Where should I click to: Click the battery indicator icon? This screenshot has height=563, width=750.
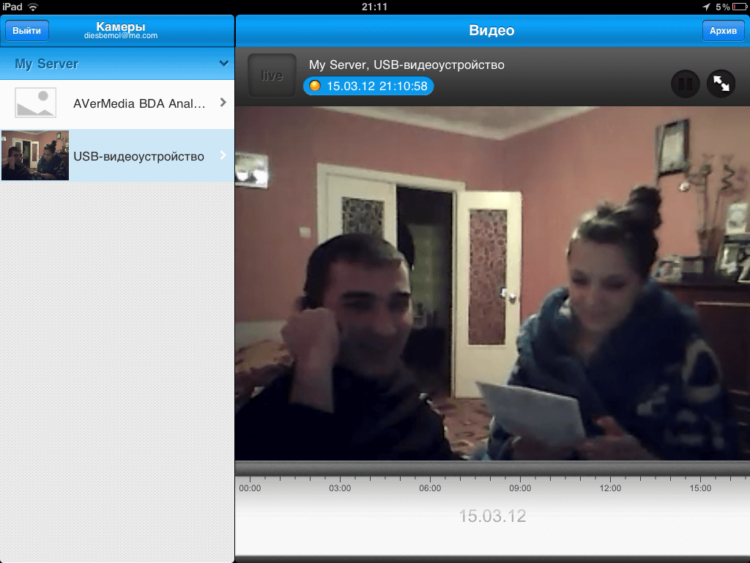pos(739,7)
